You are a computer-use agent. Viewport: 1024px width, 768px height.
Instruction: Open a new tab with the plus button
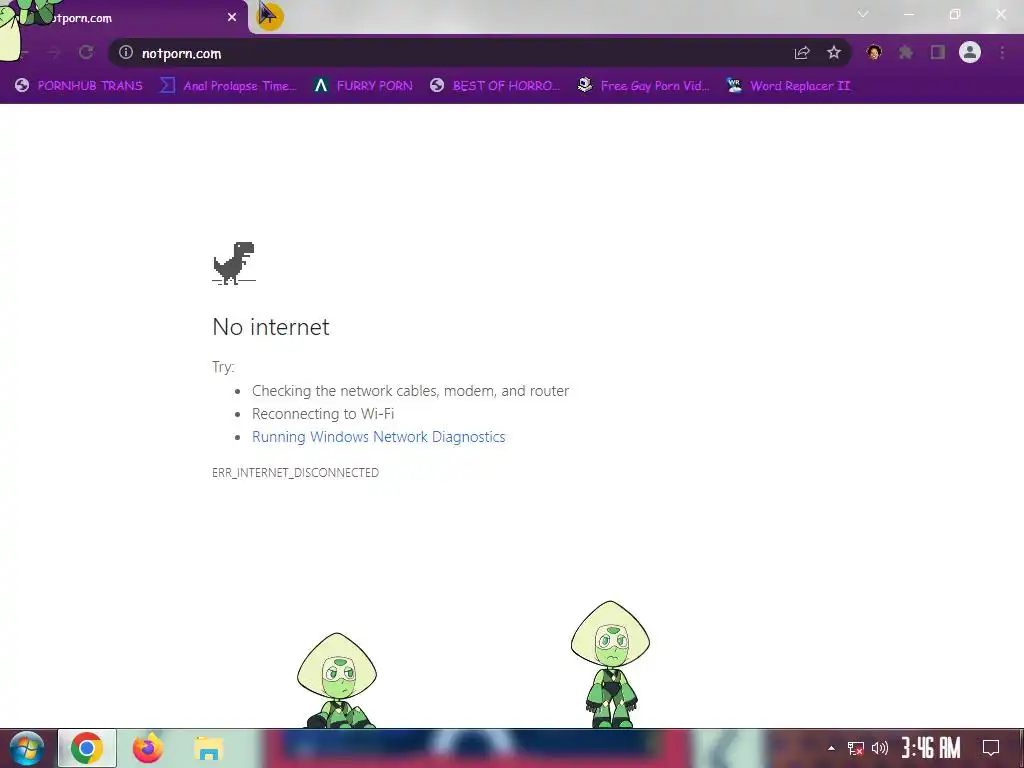pyautogui.click(x=269, y=16)
